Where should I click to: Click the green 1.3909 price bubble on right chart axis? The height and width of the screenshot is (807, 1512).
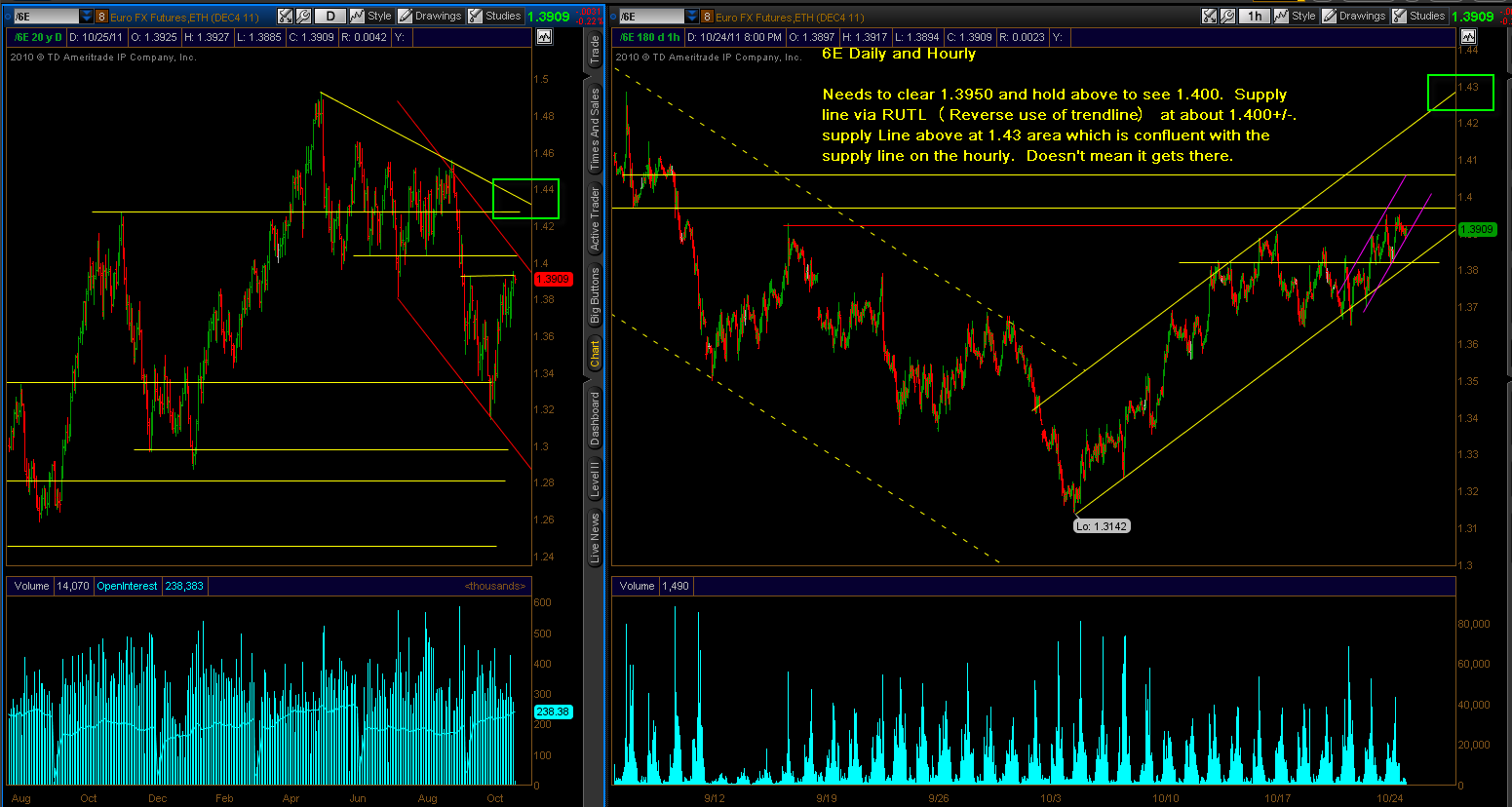1477,229
